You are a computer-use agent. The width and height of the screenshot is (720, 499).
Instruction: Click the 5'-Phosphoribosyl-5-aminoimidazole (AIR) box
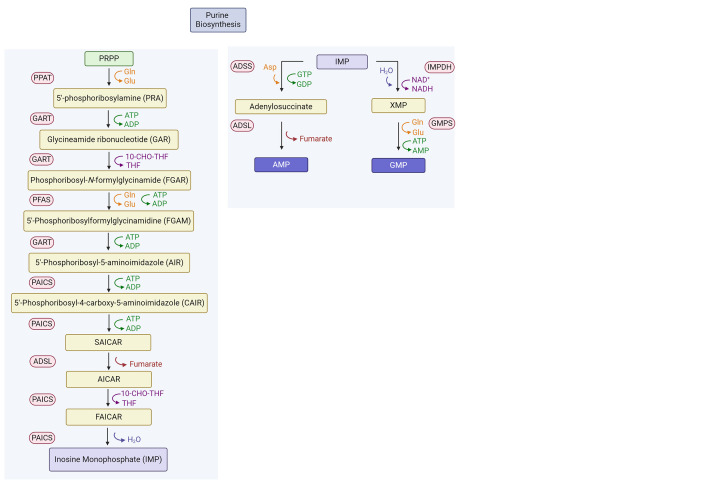109,262
